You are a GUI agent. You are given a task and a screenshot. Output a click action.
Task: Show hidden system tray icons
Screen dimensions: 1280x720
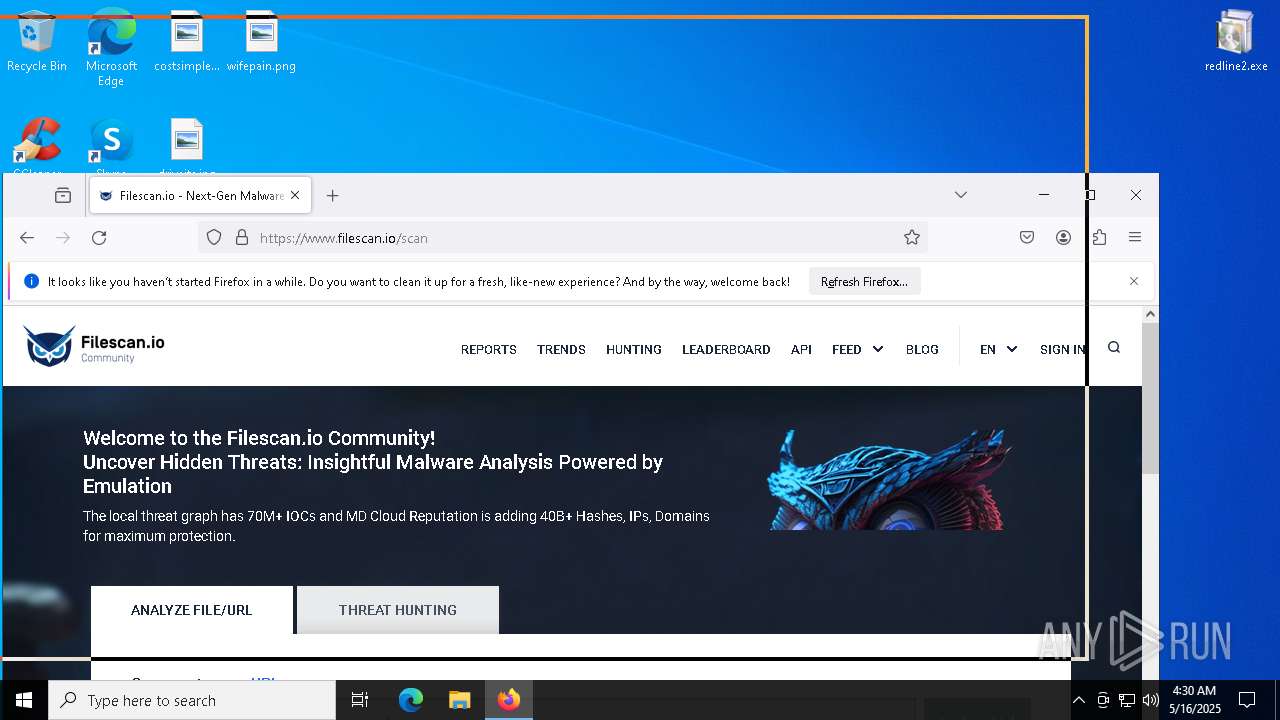click(1079, 700)
